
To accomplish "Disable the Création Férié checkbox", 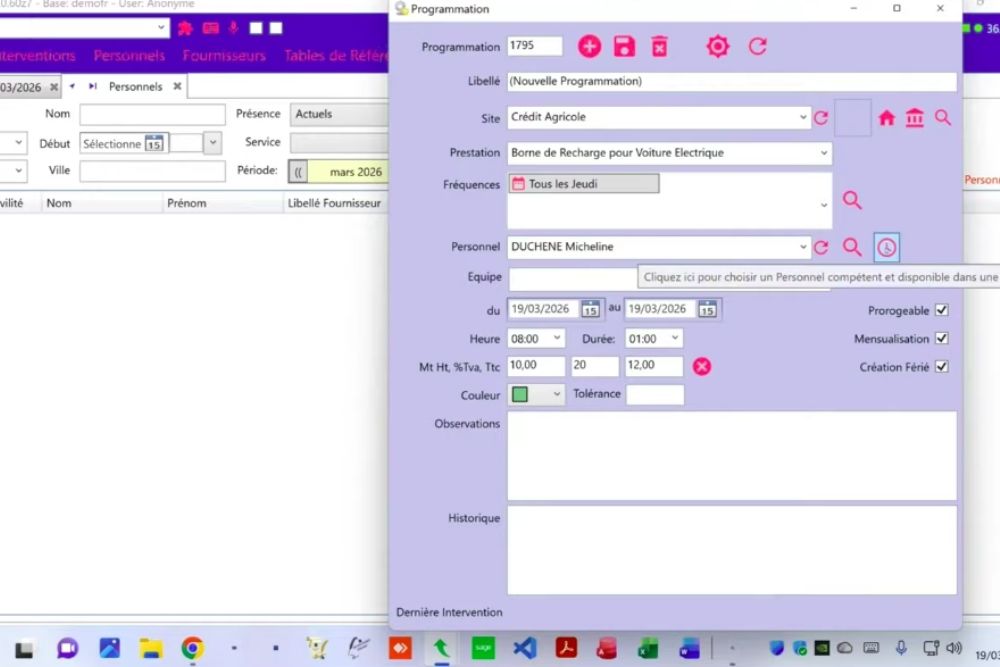I will click(x=941, y=367).
